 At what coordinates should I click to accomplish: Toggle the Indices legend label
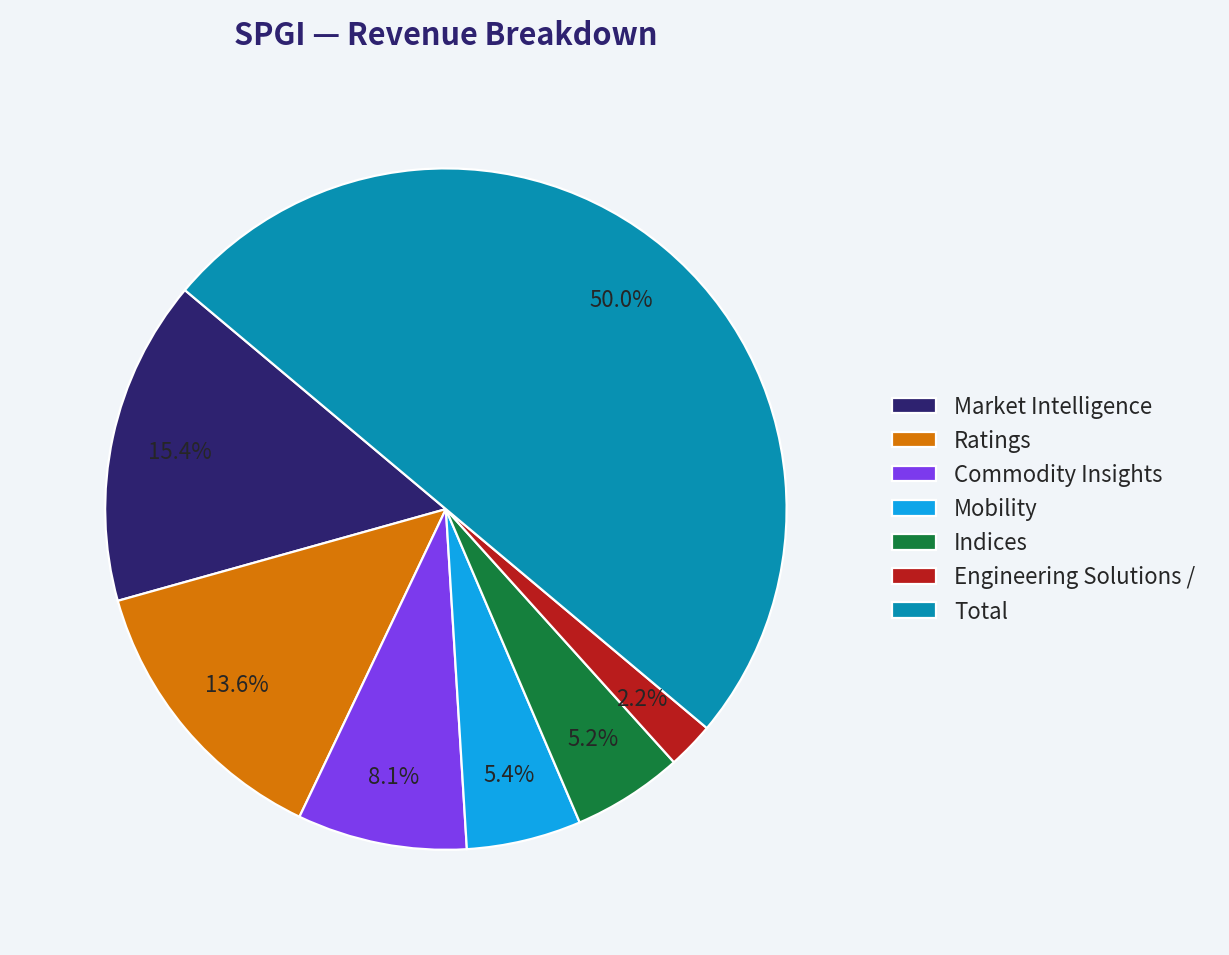pyautogui.click(x=990, y=542)
